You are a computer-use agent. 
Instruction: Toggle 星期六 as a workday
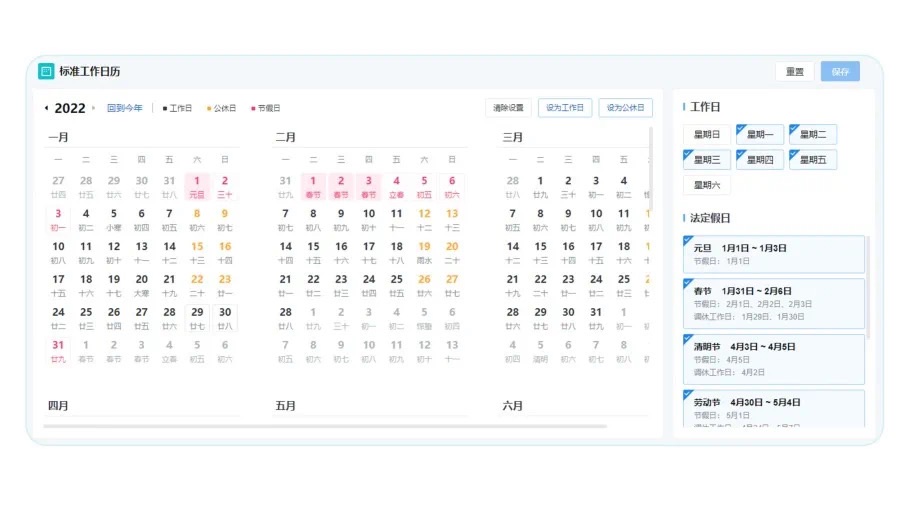[707, 185]
